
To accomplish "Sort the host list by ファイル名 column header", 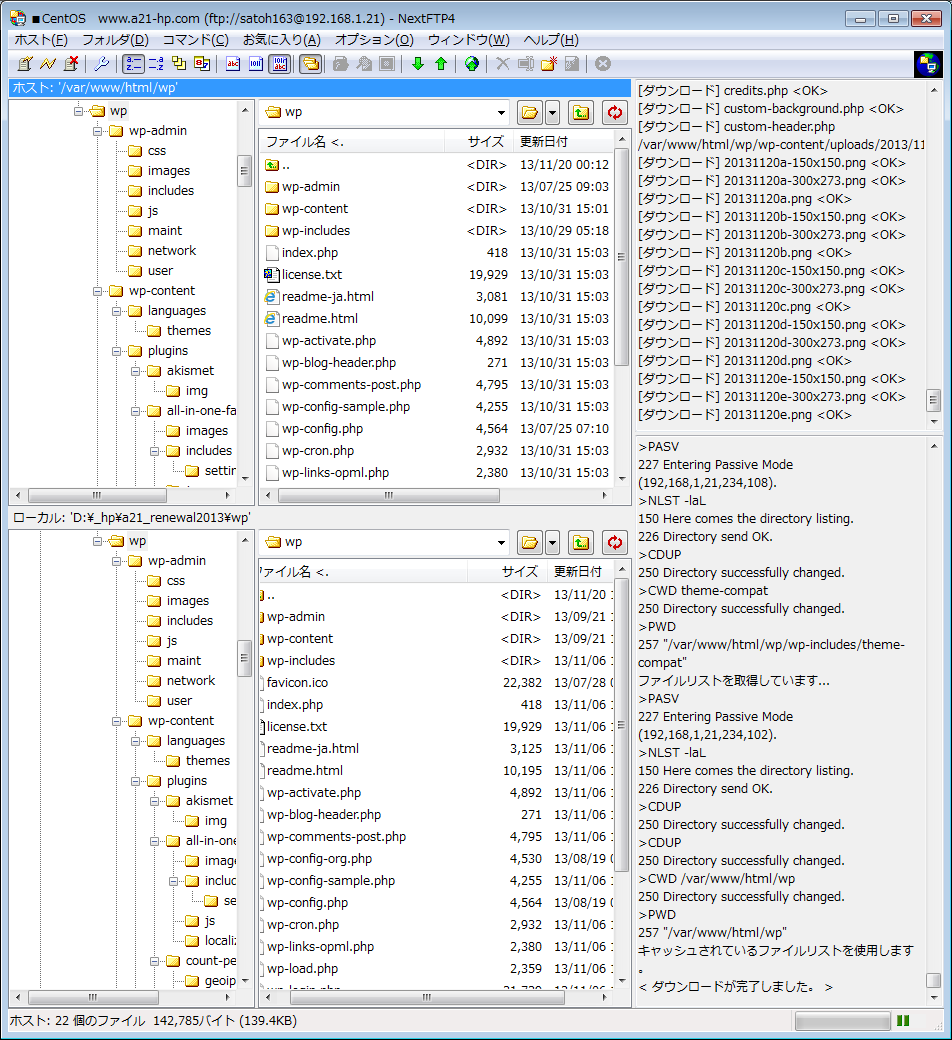I will (x=352, y=141).
